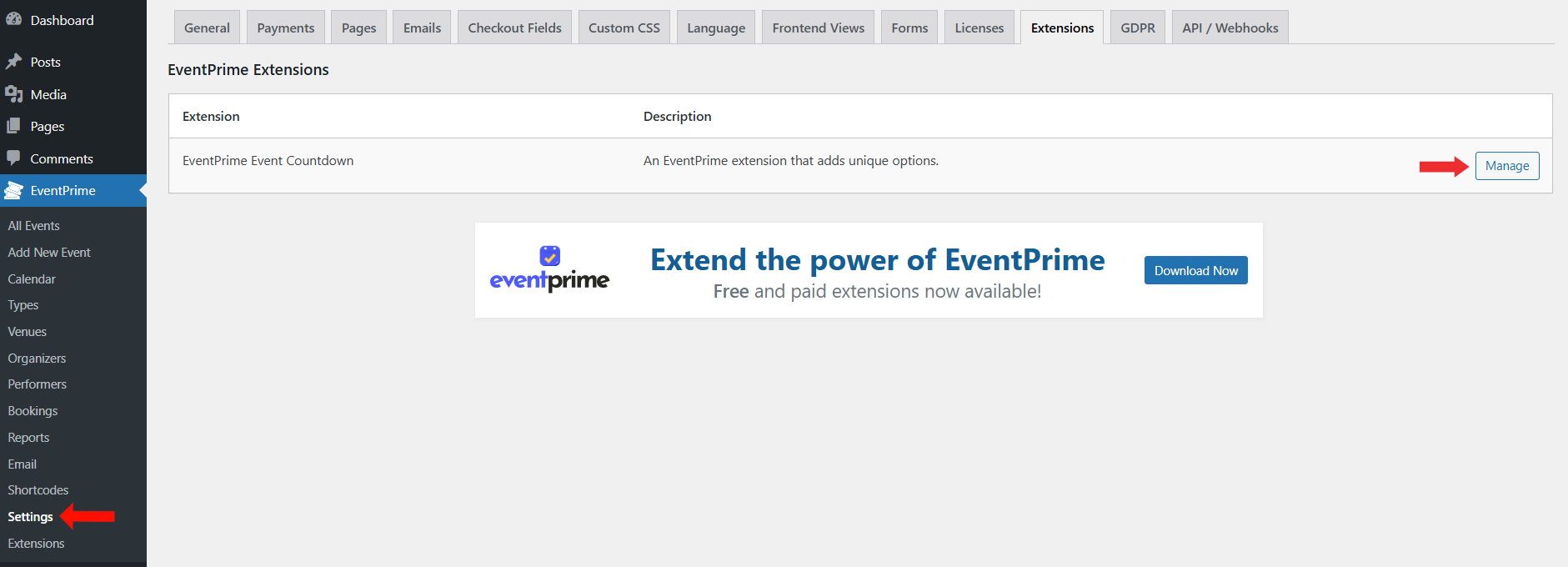The height and width of the screenshot is (567, 1568).
Task: Click the eventprime logo in banner
Action: coord(549,269)
